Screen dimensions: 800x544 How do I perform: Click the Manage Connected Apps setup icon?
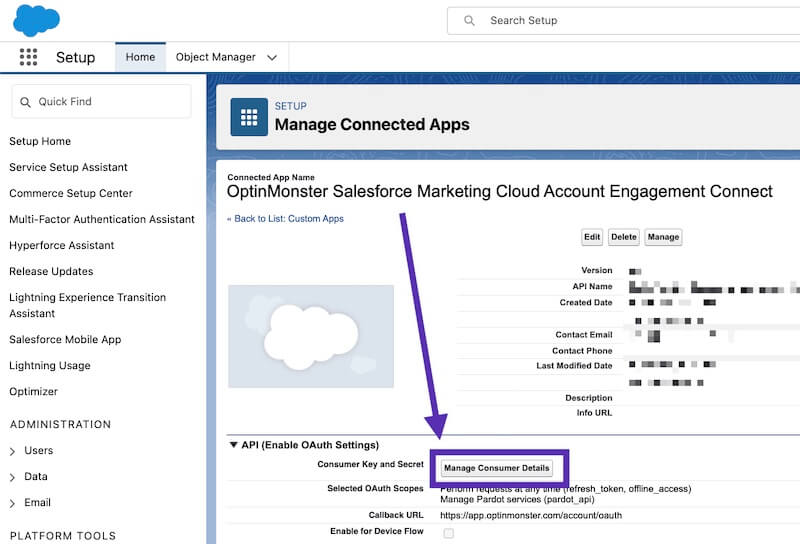pos(249,117)
